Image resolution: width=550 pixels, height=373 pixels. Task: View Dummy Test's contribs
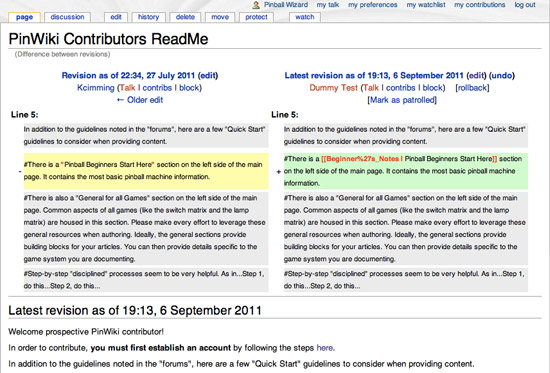point(401,88)
